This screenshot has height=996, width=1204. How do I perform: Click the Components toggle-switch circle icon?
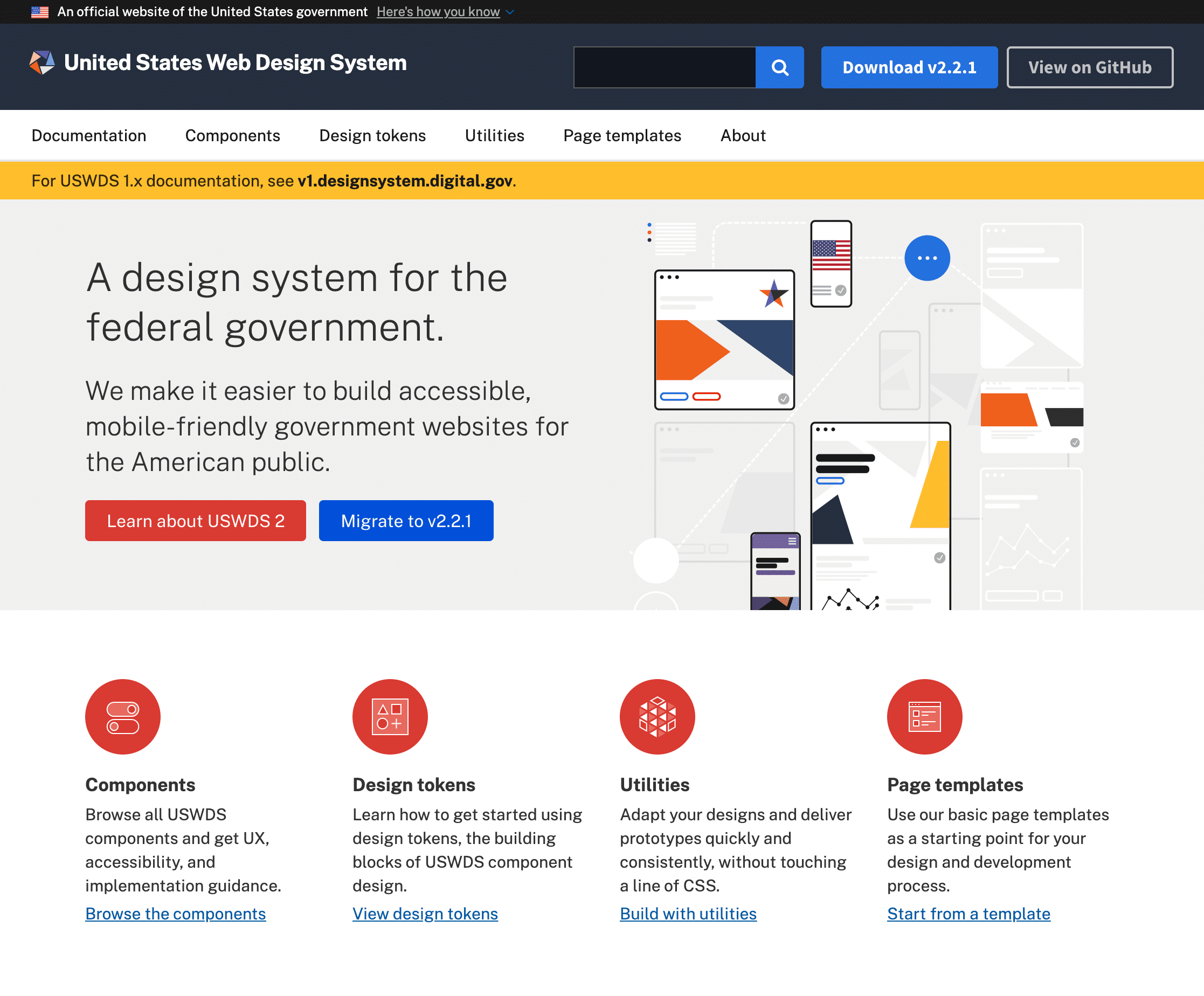click(x=123, y=717)
